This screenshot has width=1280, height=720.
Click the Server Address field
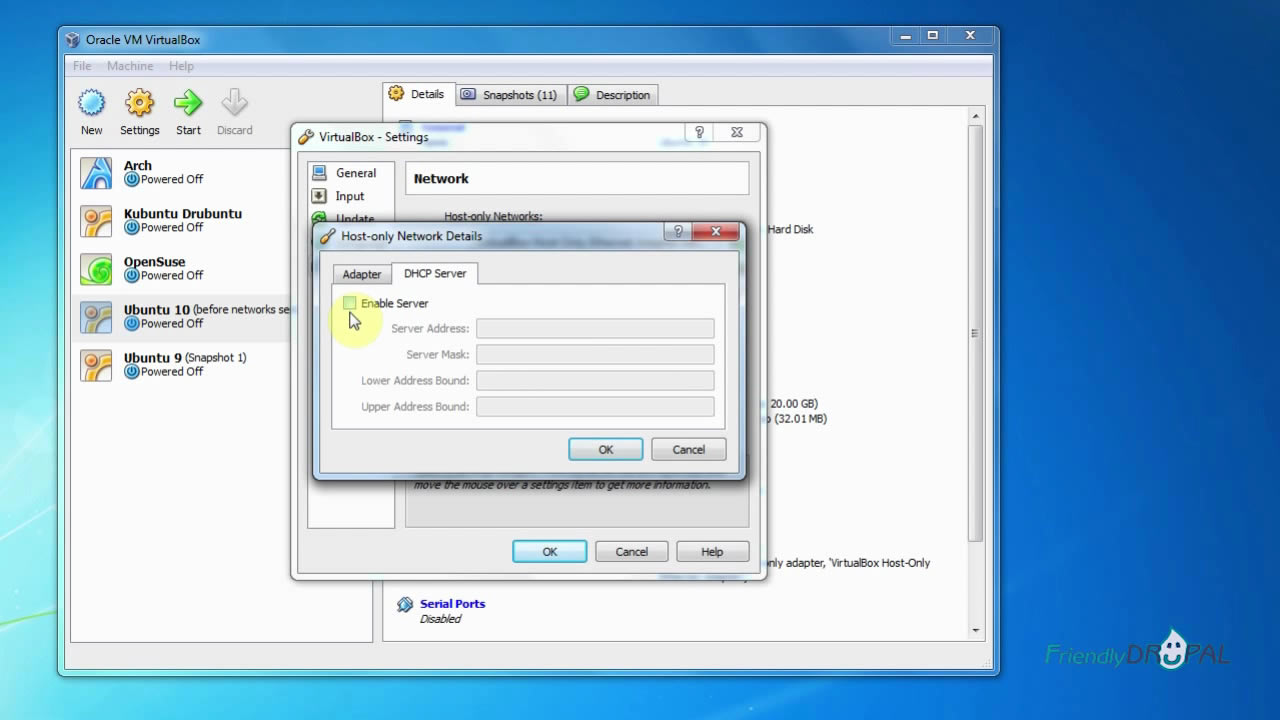[595, 329]
